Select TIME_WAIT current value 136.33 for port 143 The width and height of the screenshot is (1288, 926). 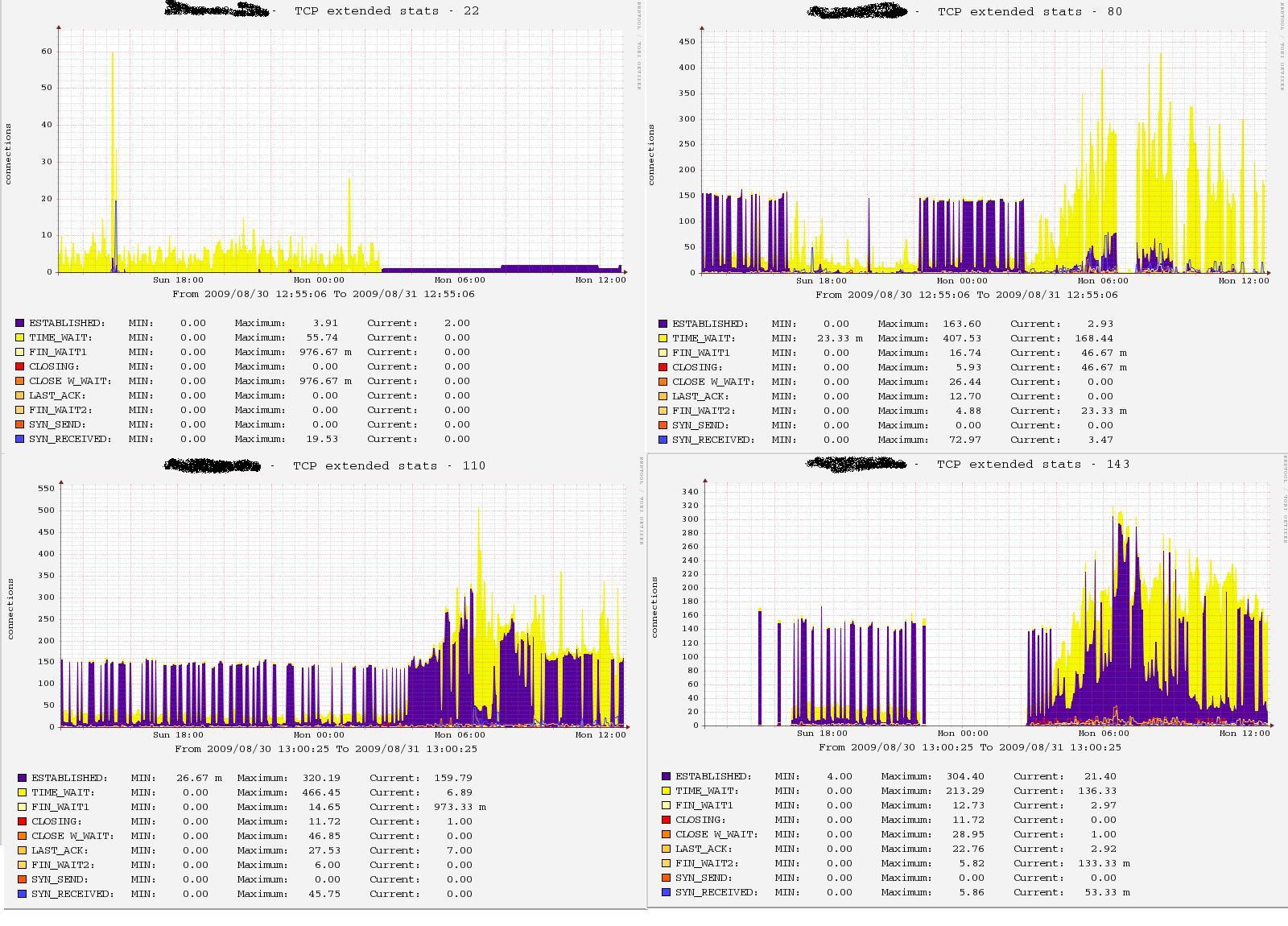tap(1096, 791)
